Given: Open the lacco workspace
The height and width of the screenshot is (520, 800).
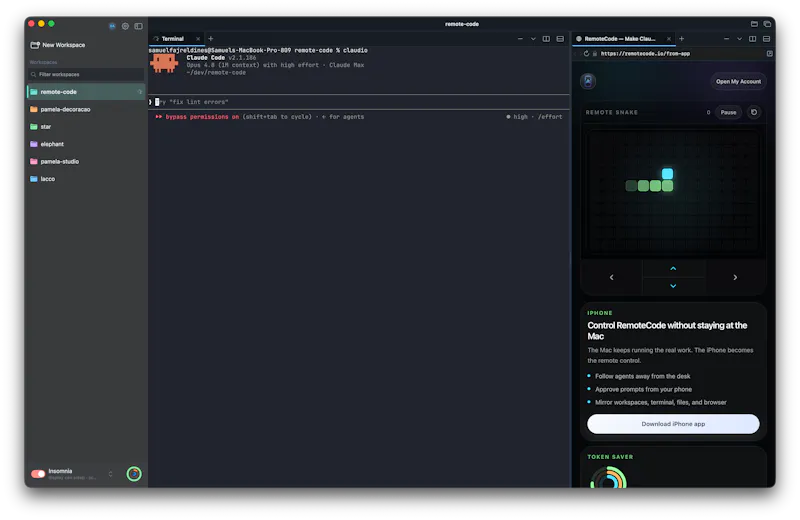Looking at the screenshot, I should click(x=86, y=179).
